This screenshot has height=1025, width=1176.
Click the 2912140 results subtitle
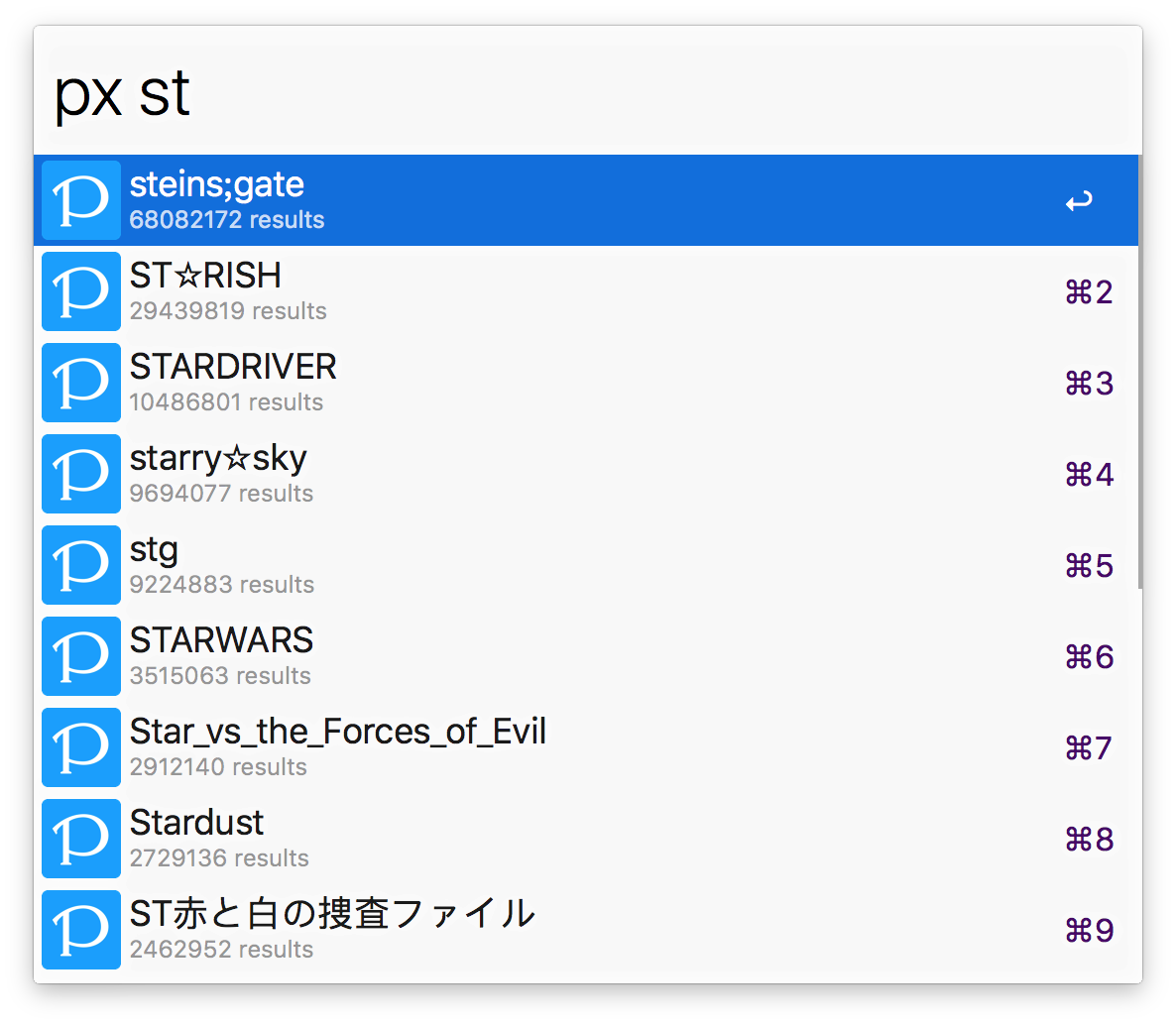pos(218,767)
